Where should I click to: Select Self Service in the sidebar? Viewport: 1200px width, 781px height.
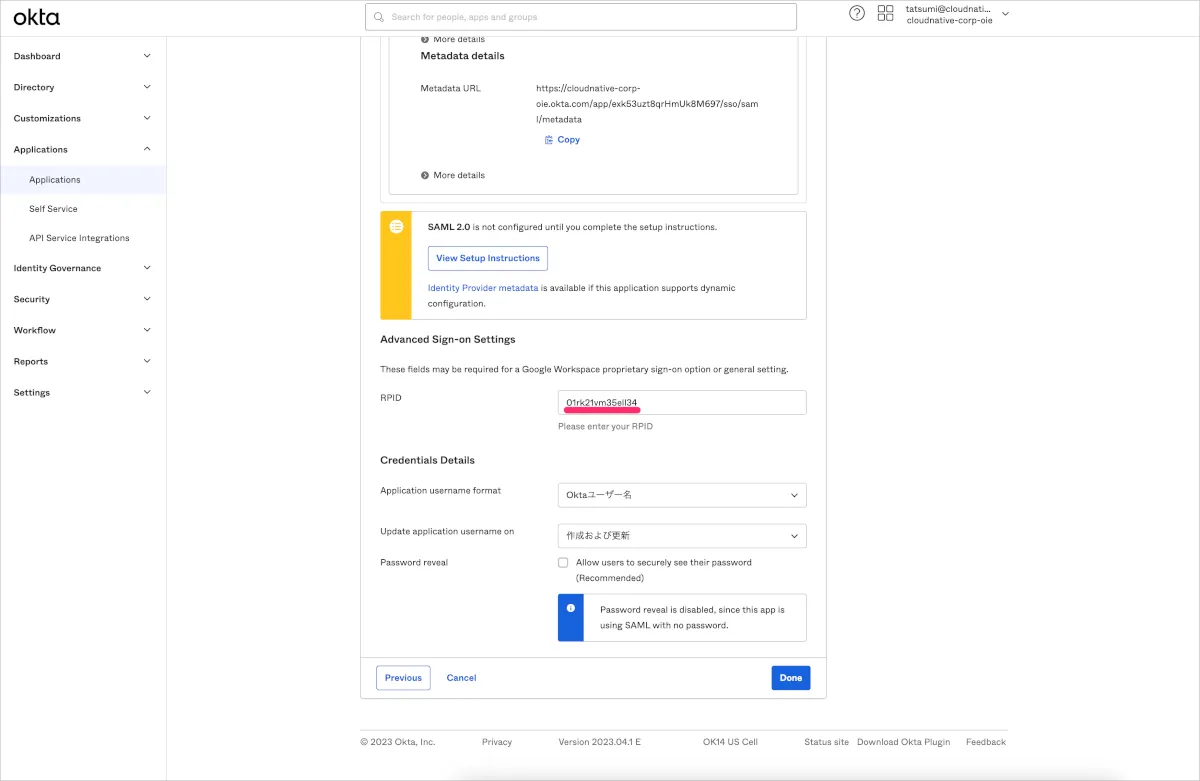coord(53,209)
